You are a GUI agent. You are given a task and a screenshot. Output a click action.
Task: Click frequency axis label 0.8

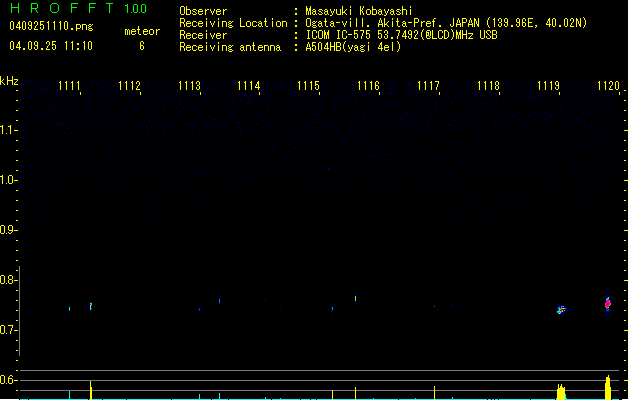coord(8,280)
